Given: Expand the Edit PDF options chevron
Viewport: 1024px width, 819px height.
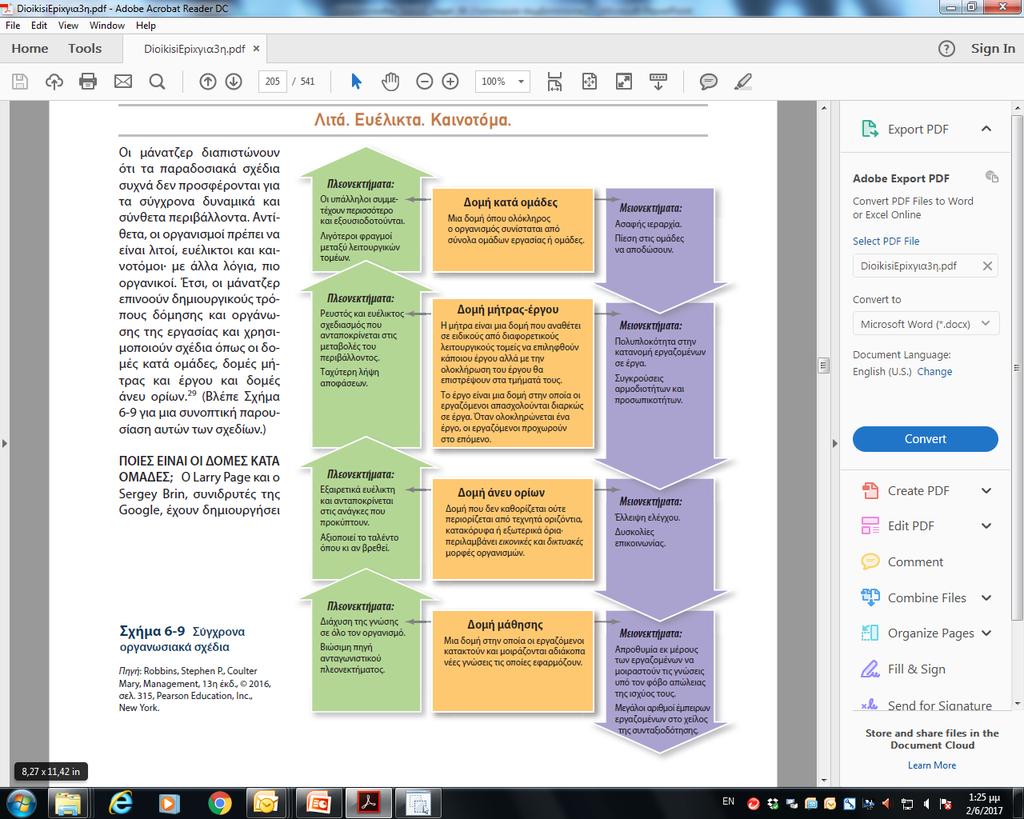Looking at the screenshot, I should (x=986, y=526).
